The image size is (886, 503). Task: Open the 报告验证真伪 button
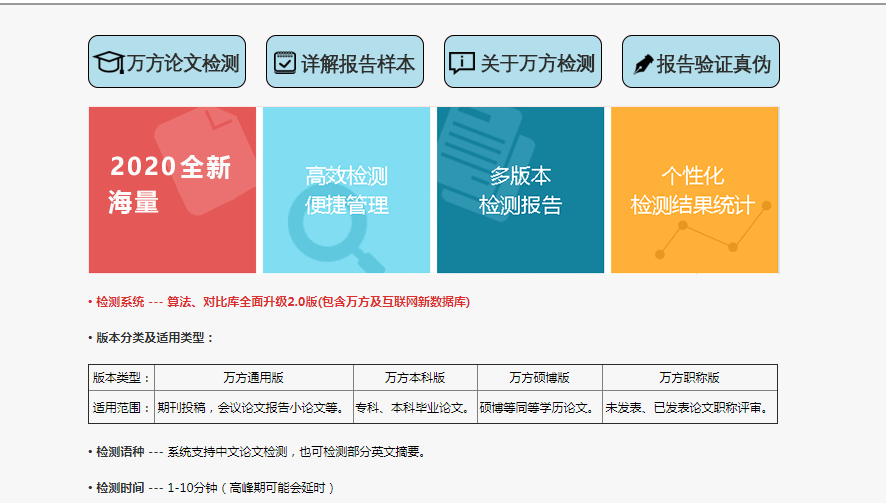[x=701, y=62]
